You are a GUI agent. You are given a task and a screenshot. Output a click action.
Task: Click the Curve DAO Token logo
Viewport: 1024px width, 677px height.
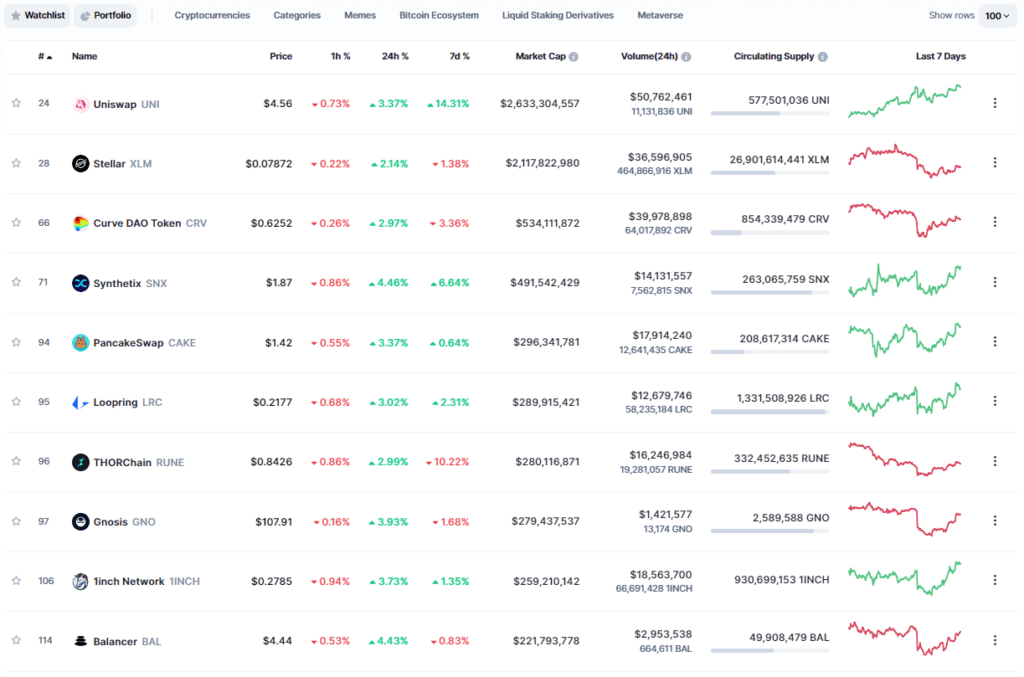point(80,223)
